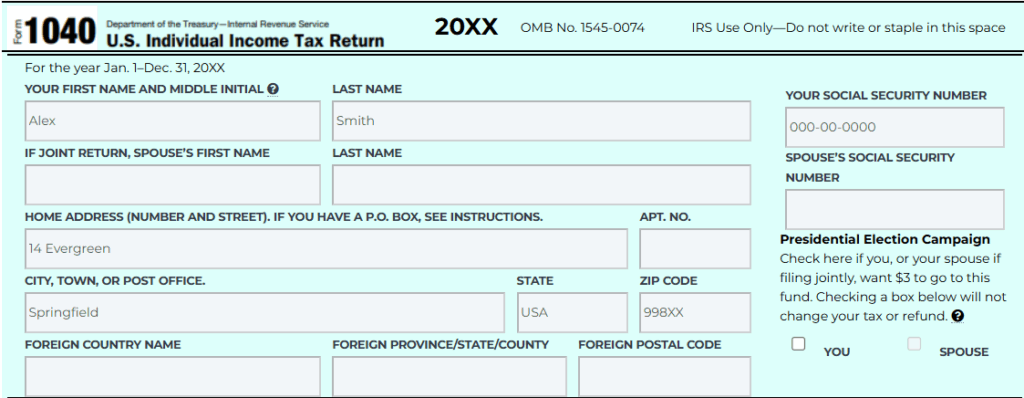Click the first name field containing Alex
This screenshot has height=398, width=1024.
pos(172,121)
